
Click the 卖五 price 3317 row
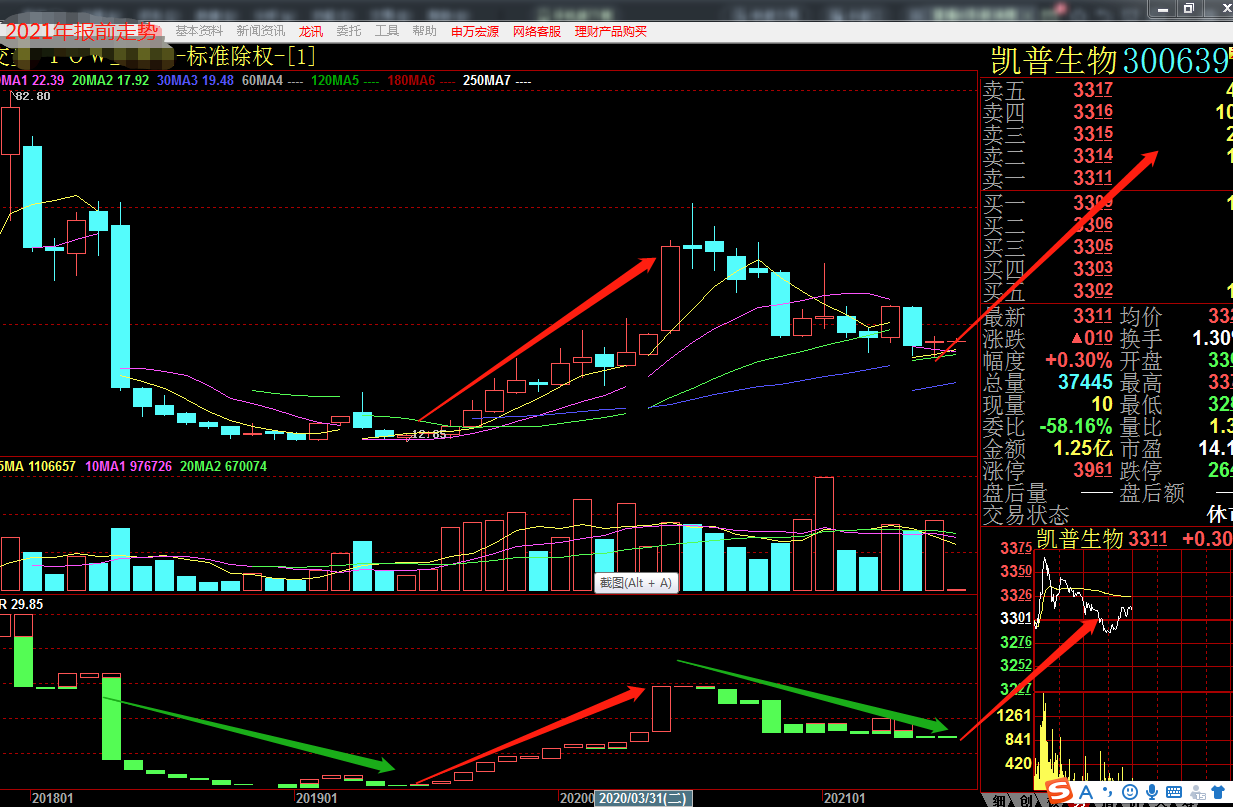point(1106,90)
